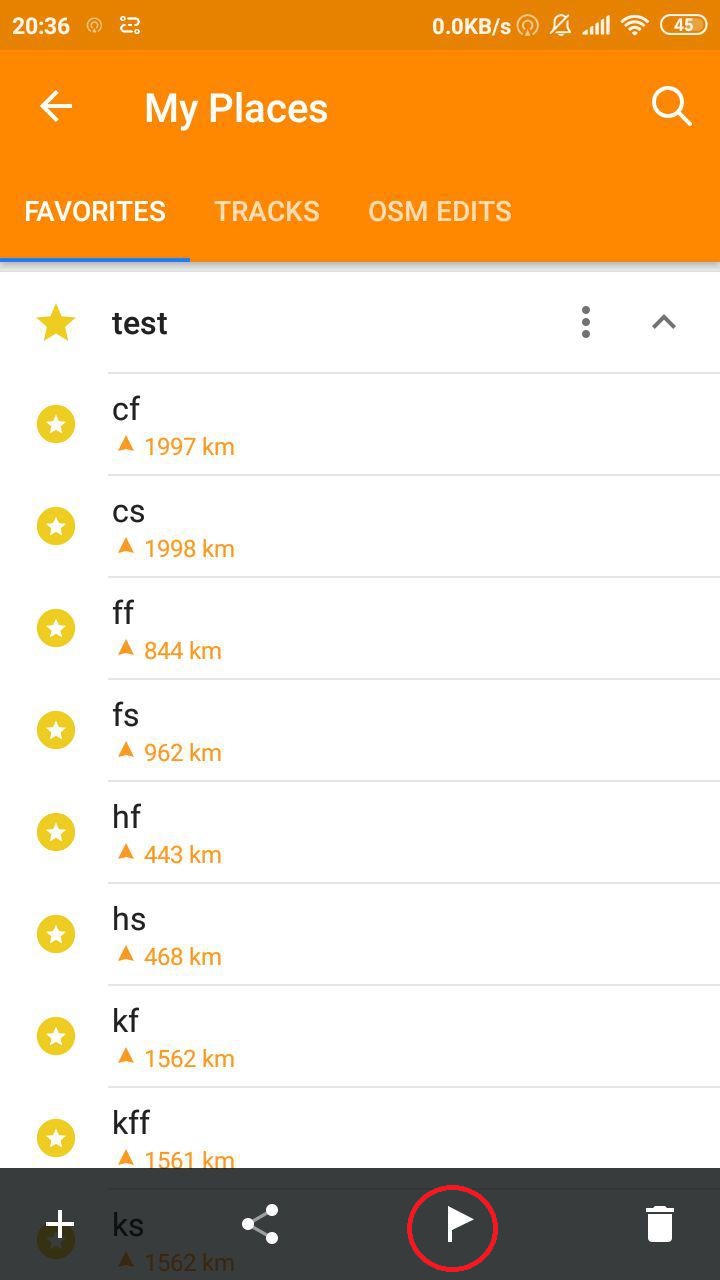Tap star icon beside hs favorite
The image size is (720, 1280).
click(56, 935)
